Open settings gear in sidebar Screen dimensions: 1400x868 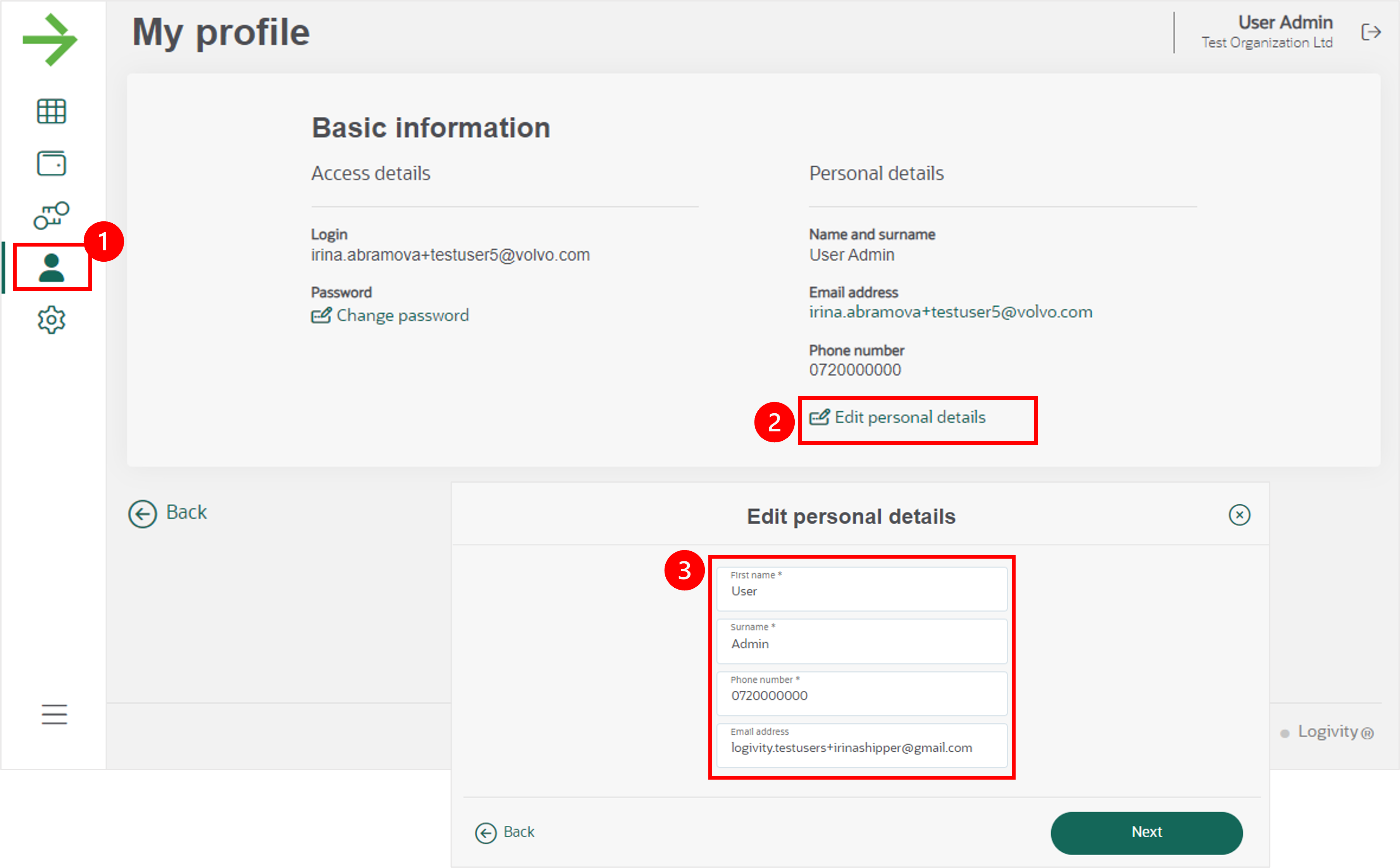click(x=52, y=320)
